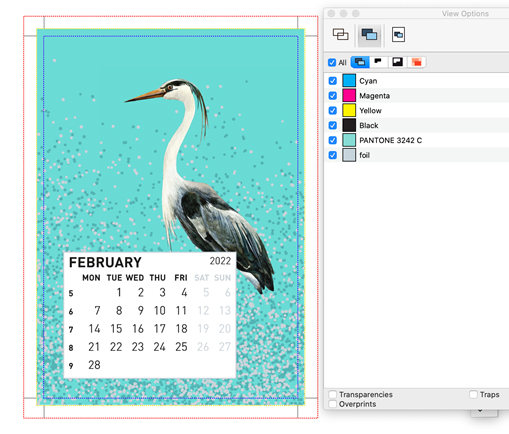
Task: Select the blue process-colors filter icon
Action: (360, 62)
